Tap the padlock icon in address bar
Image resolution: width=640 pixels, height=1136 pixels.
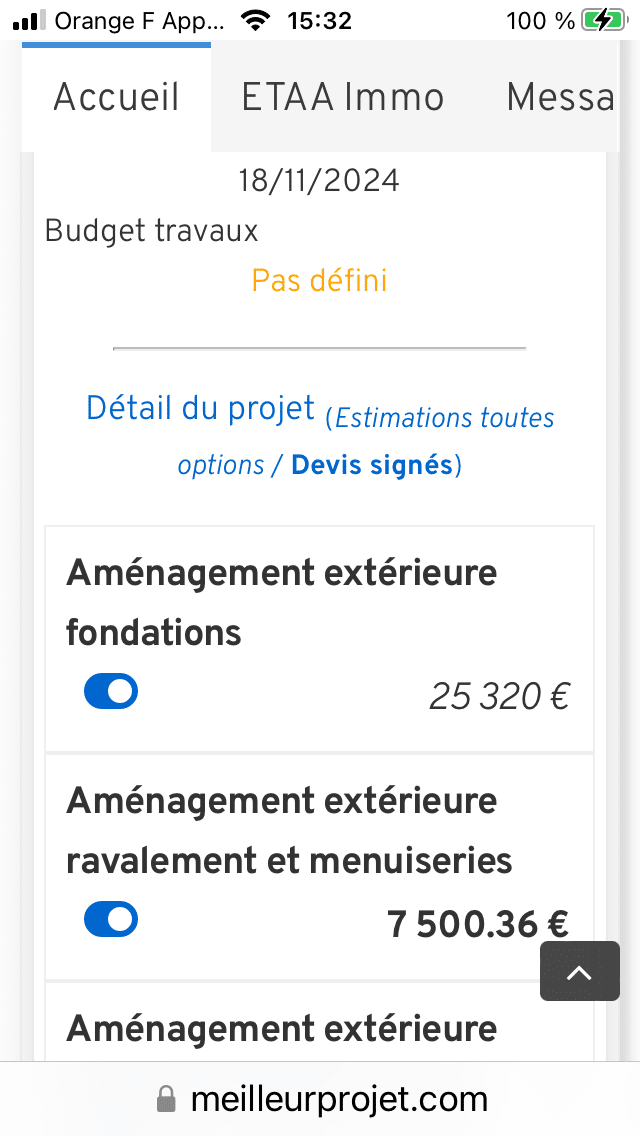167,1101
